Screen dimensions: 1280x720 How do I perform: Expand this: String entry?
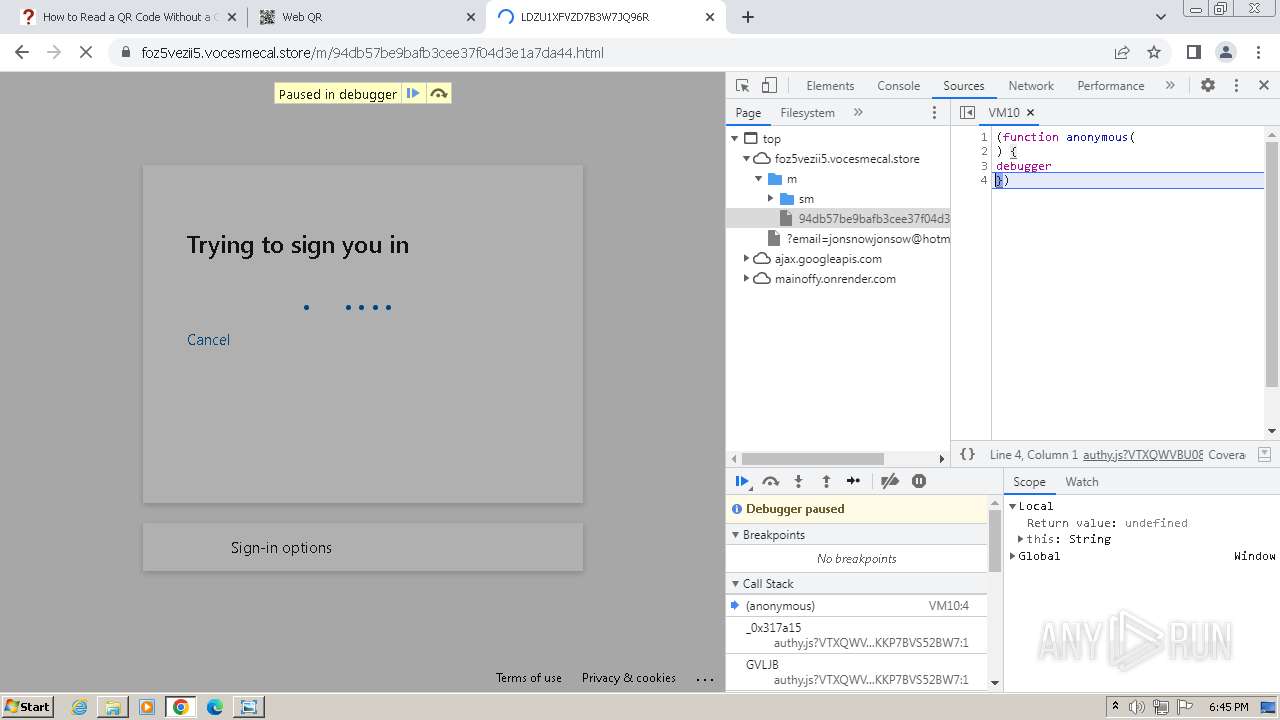[x=1021, y=539]
